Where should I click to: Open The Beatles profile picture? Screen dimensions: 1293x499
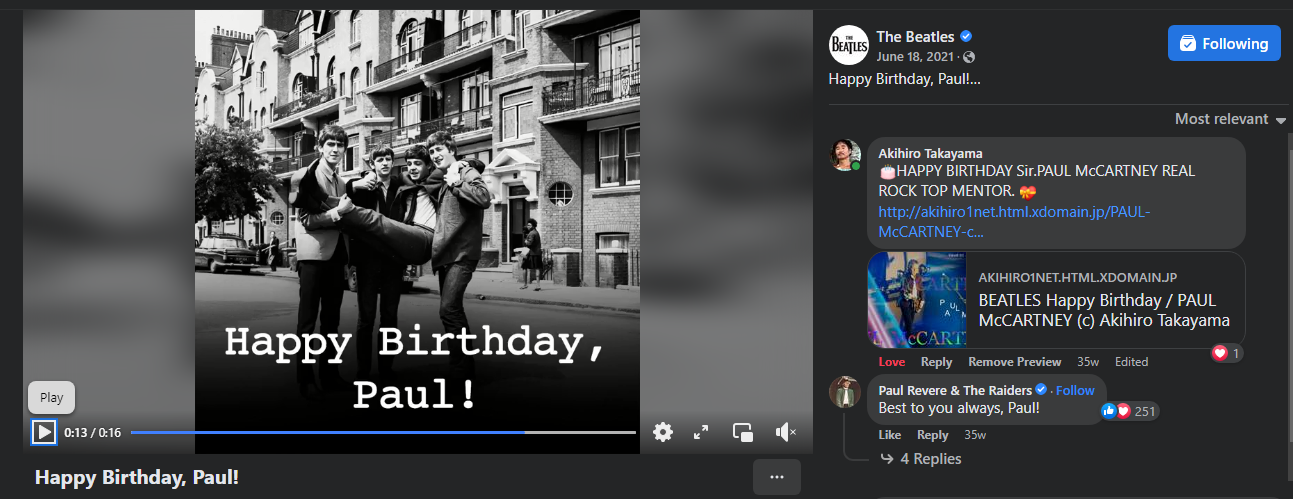[x=849, y=45]
